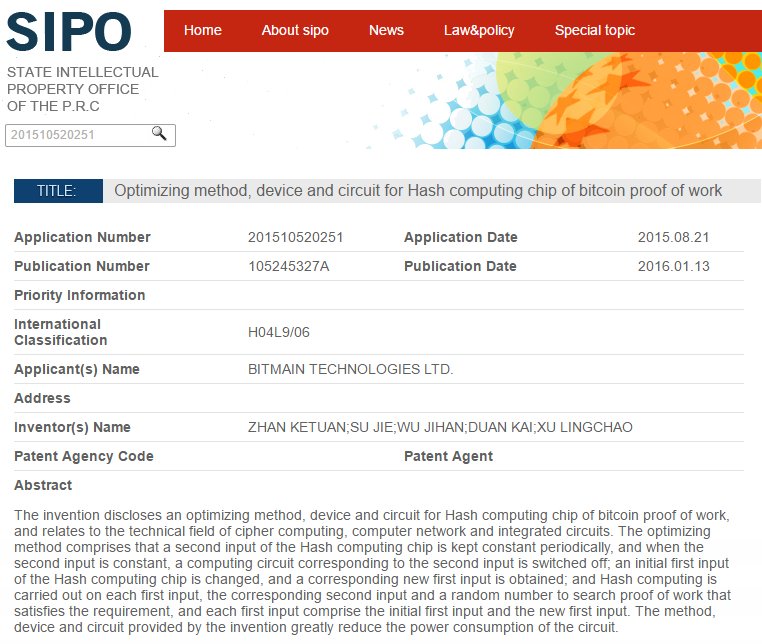Click the International Classification label
The image size is (762, 644).
pos(61,332)
